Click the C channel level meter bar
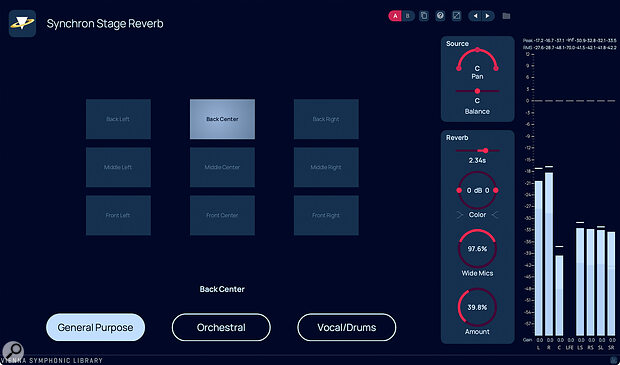This screenshot has height=365, width=620. [x=560, y=295]
